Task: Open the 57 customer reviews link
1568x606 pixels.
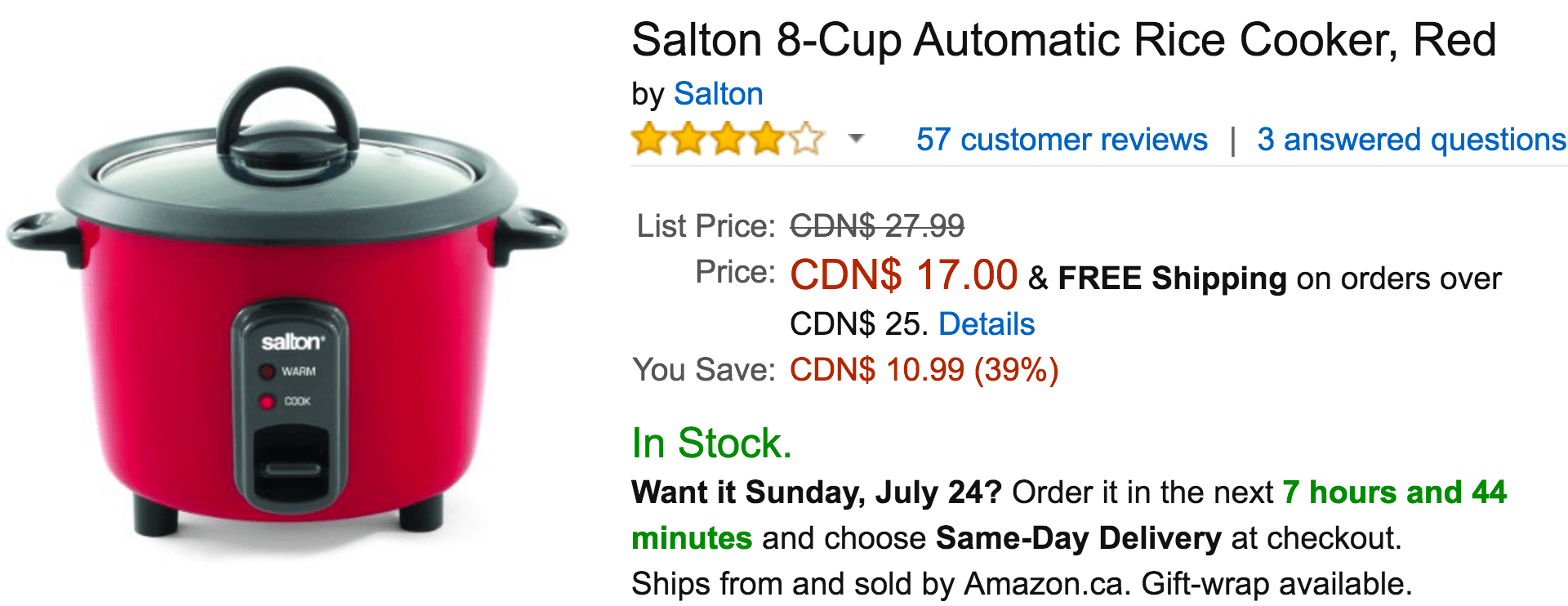Action: pyautogui.click(x=1062, y=140)
